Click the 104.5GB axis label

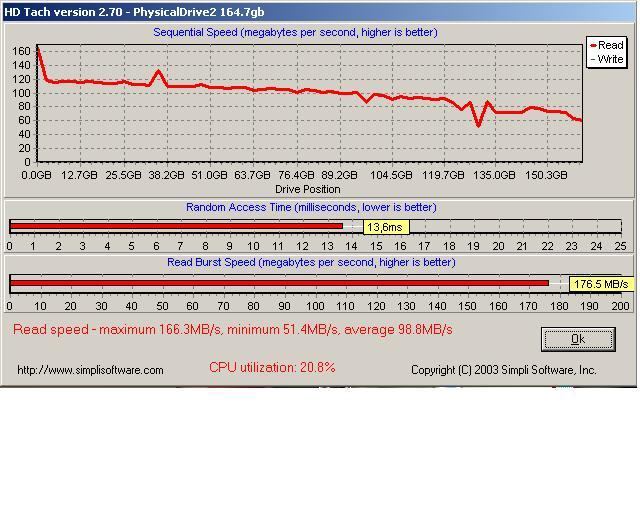coord(391,175)
